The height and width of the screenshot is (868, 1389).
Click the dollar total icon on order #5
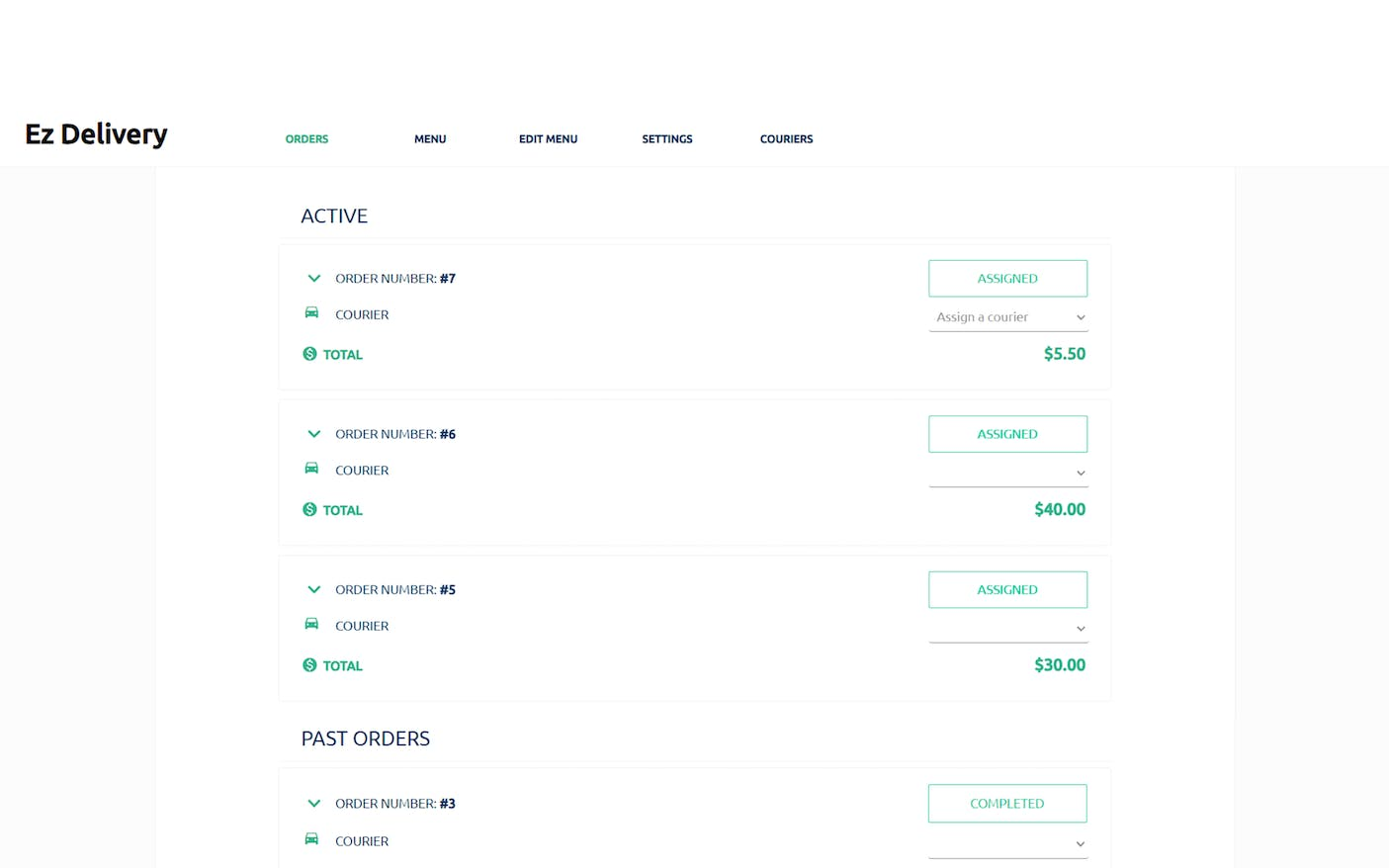click(309, 665)
